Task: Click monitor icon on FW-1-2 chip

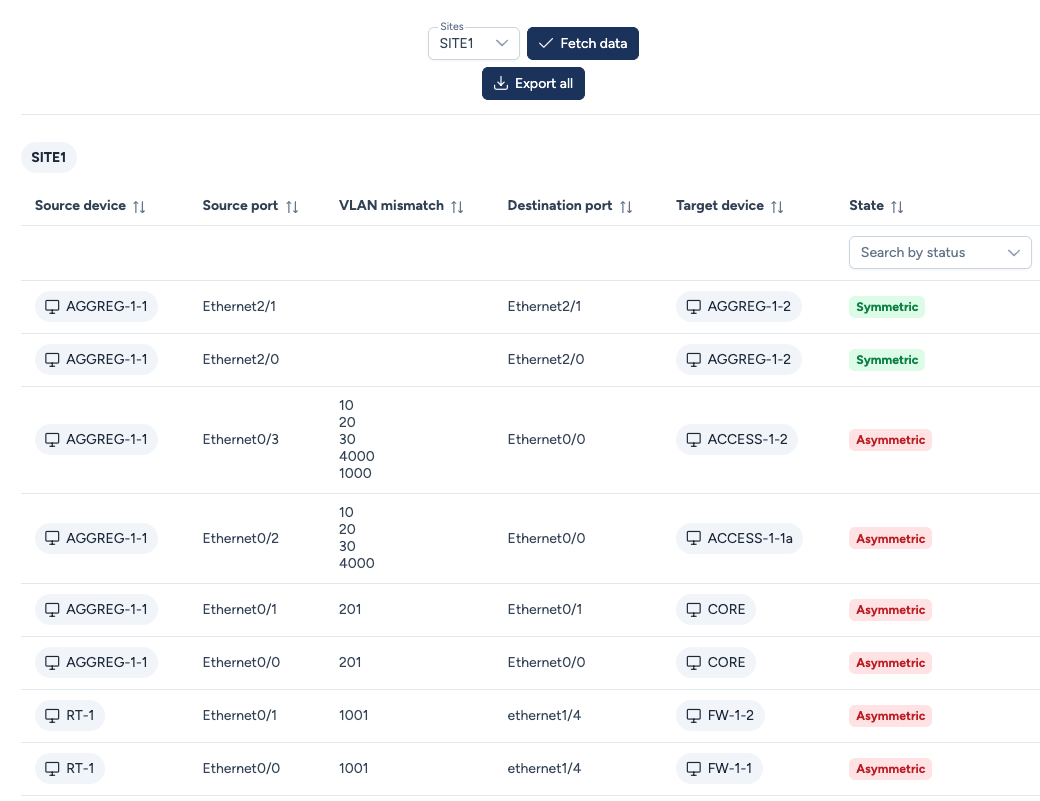Action: coord(693,716)
